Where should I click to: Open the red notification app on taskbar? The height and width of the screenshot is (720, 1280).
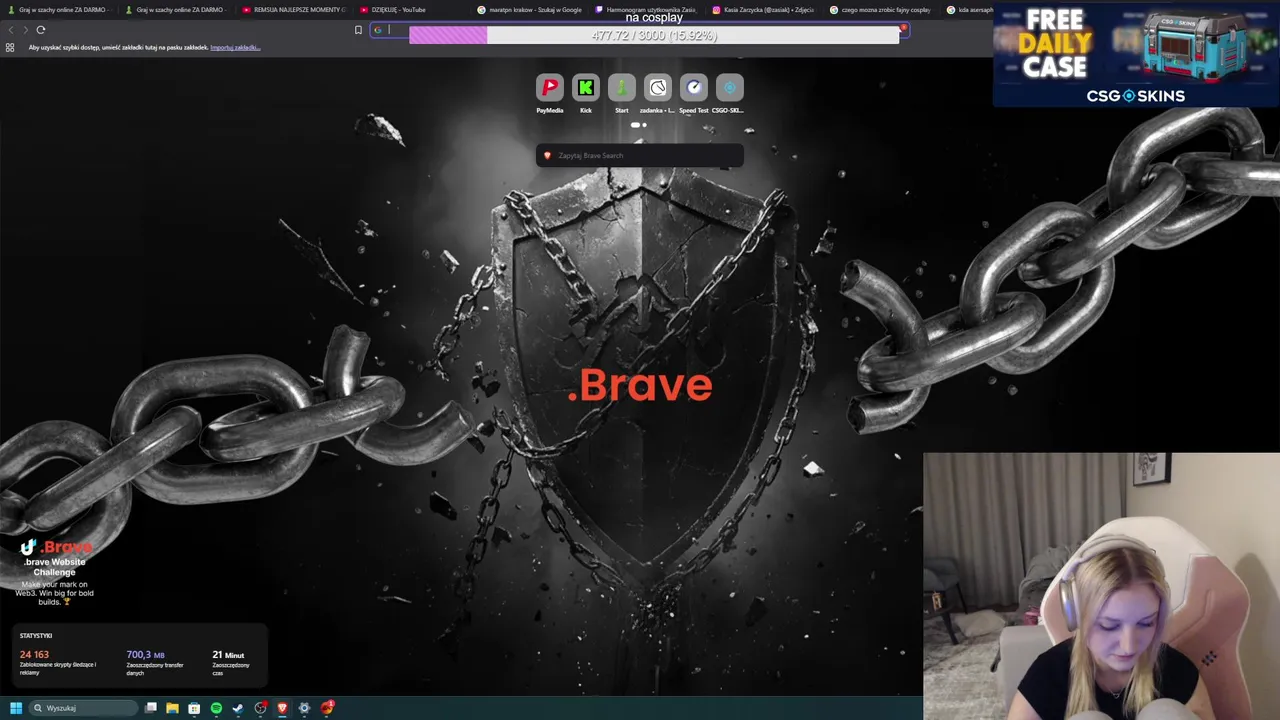pos(327,708)
